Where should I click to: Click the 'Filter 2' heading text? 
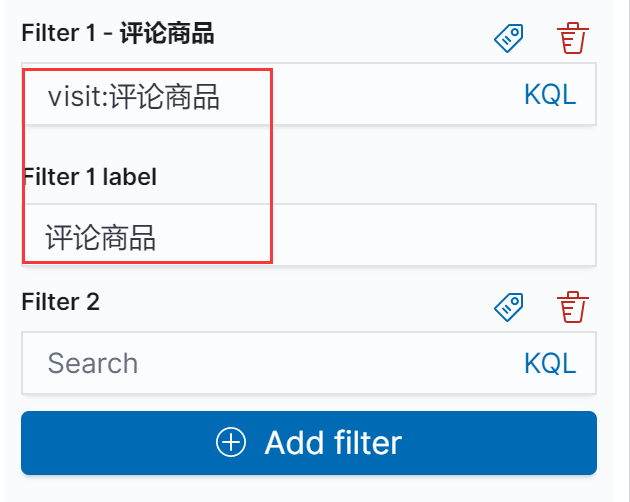click(60, 302)
